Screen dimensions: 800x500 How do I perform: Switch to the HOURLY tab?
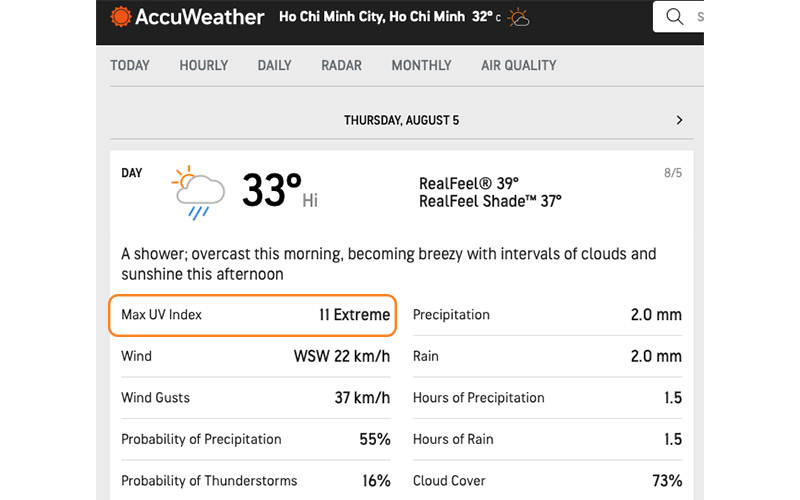204,65
